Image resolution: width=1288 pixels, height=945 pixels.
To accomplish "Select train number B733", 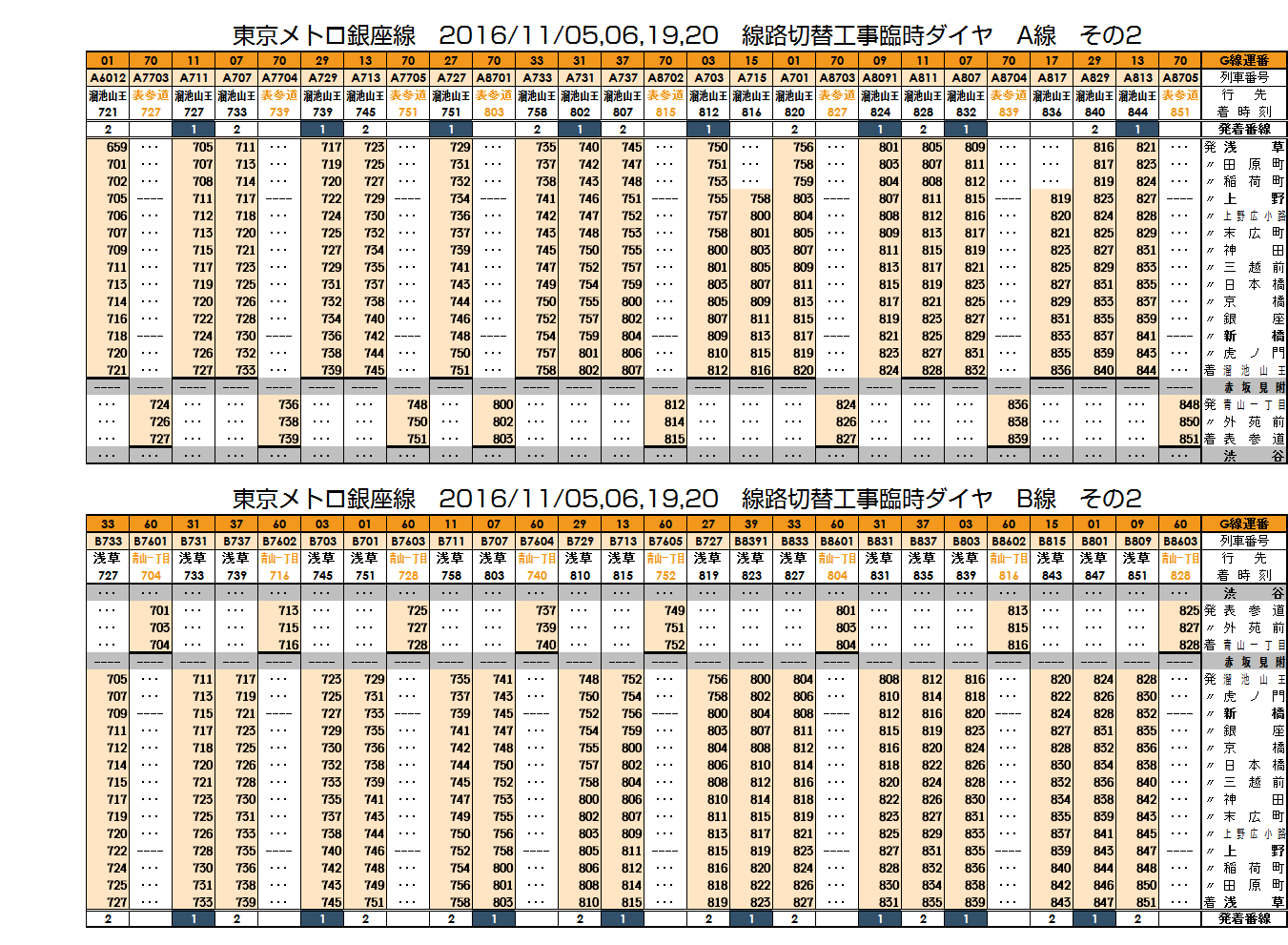I will [108, 542].
